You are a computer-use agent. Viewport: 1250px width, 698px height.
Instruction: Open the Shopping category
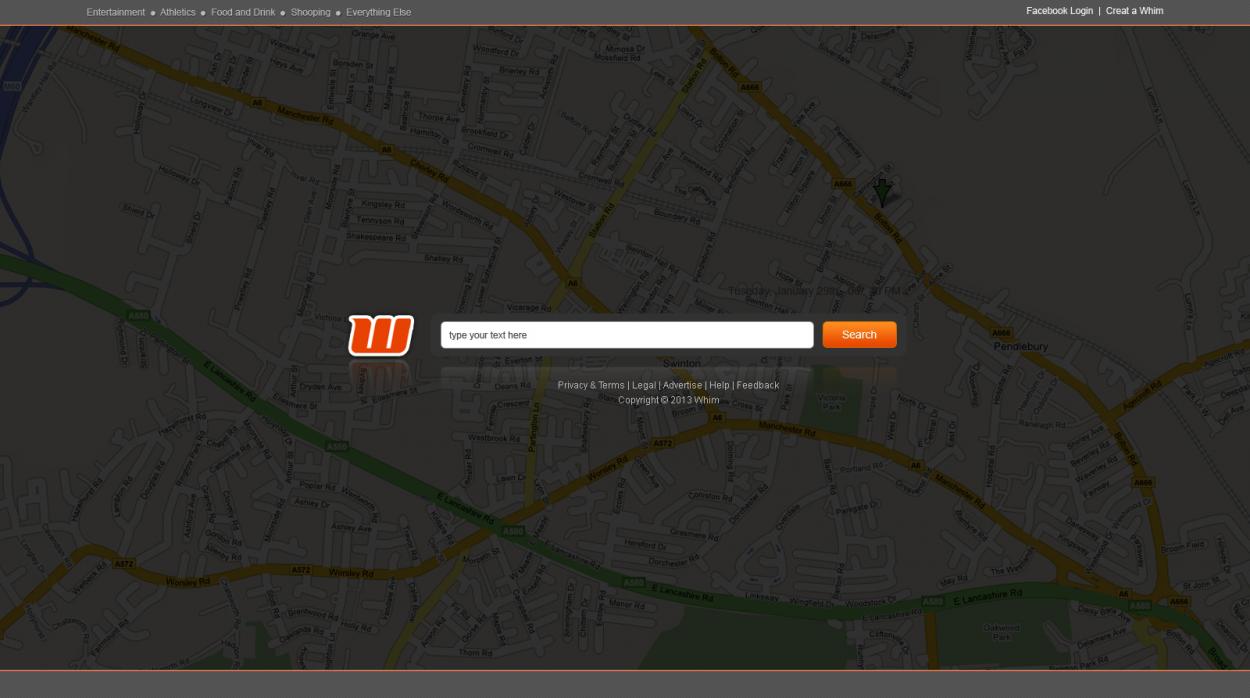point(310,12)
